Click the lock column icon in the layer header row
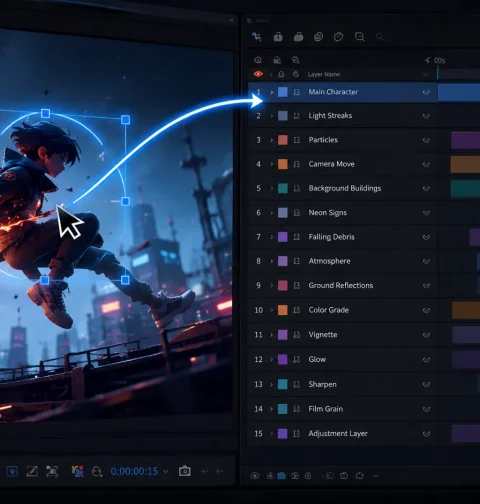The height and width of the screenshot is (504, 480). tap(281, 74)
